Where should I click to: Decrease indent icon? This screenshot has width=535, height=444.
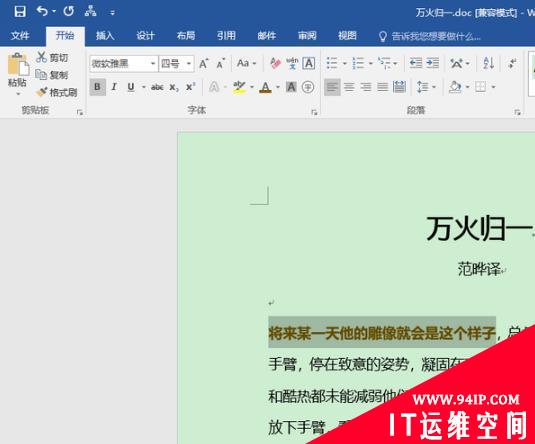(416, 63)
